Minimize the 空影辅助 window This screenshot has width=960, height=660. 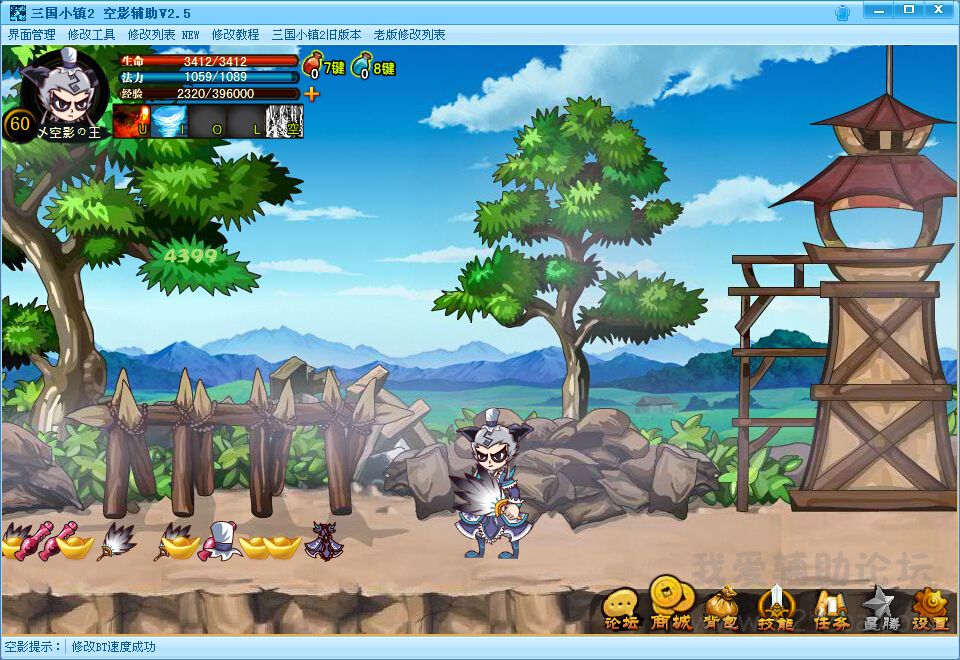[x=879, y=9]
